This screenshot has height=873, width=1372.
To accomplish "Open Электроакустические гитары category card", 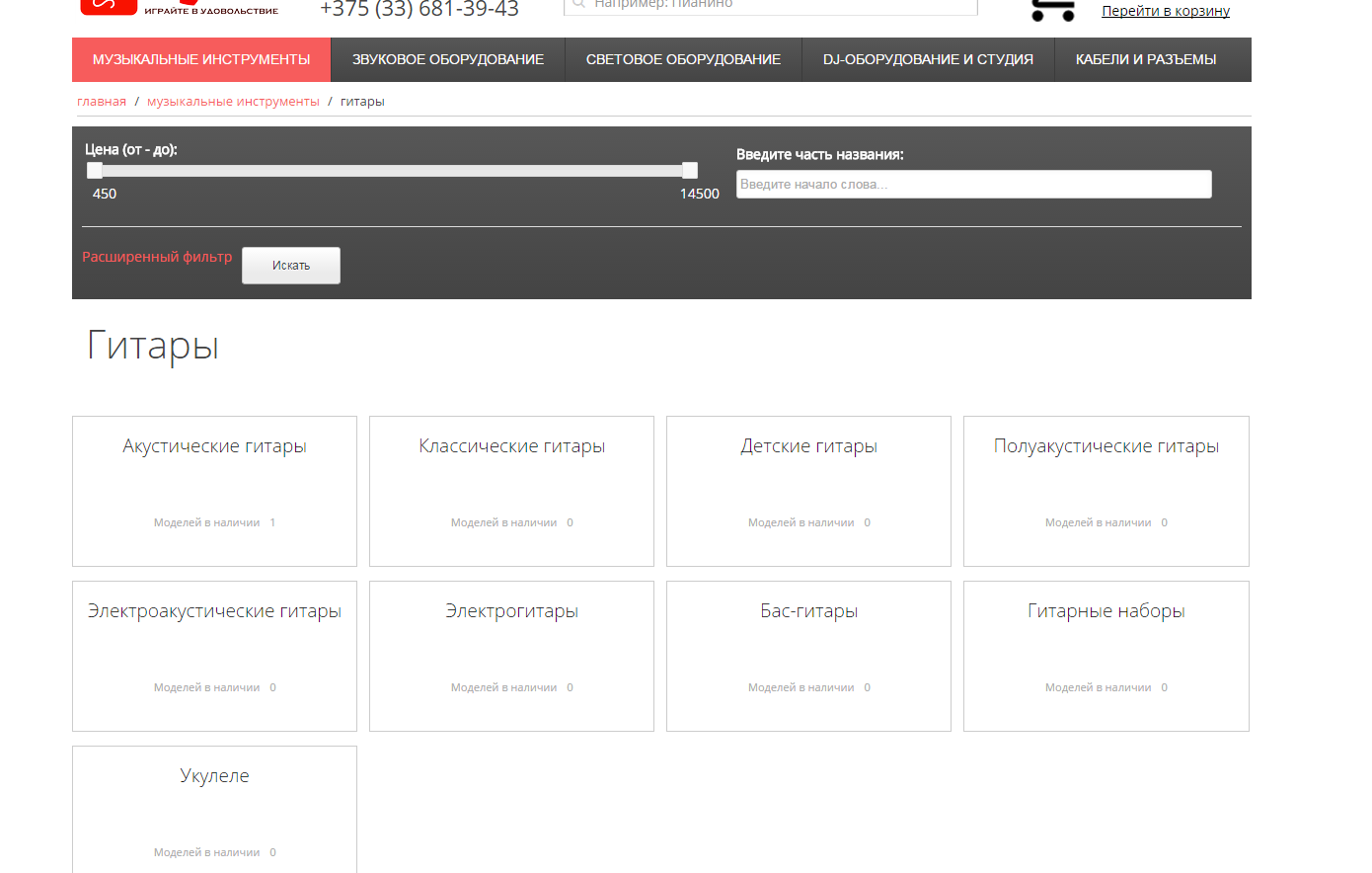I will (214, 656).
